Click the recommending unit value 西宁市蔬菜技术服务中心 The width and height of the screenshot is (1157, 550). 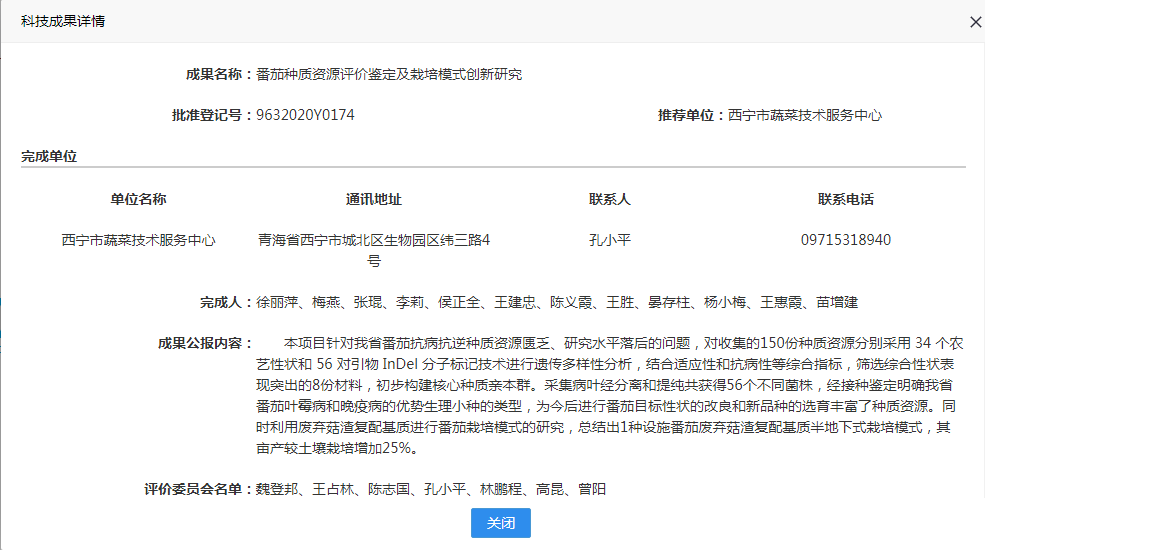pyautogui.click(x=805, y=115)
